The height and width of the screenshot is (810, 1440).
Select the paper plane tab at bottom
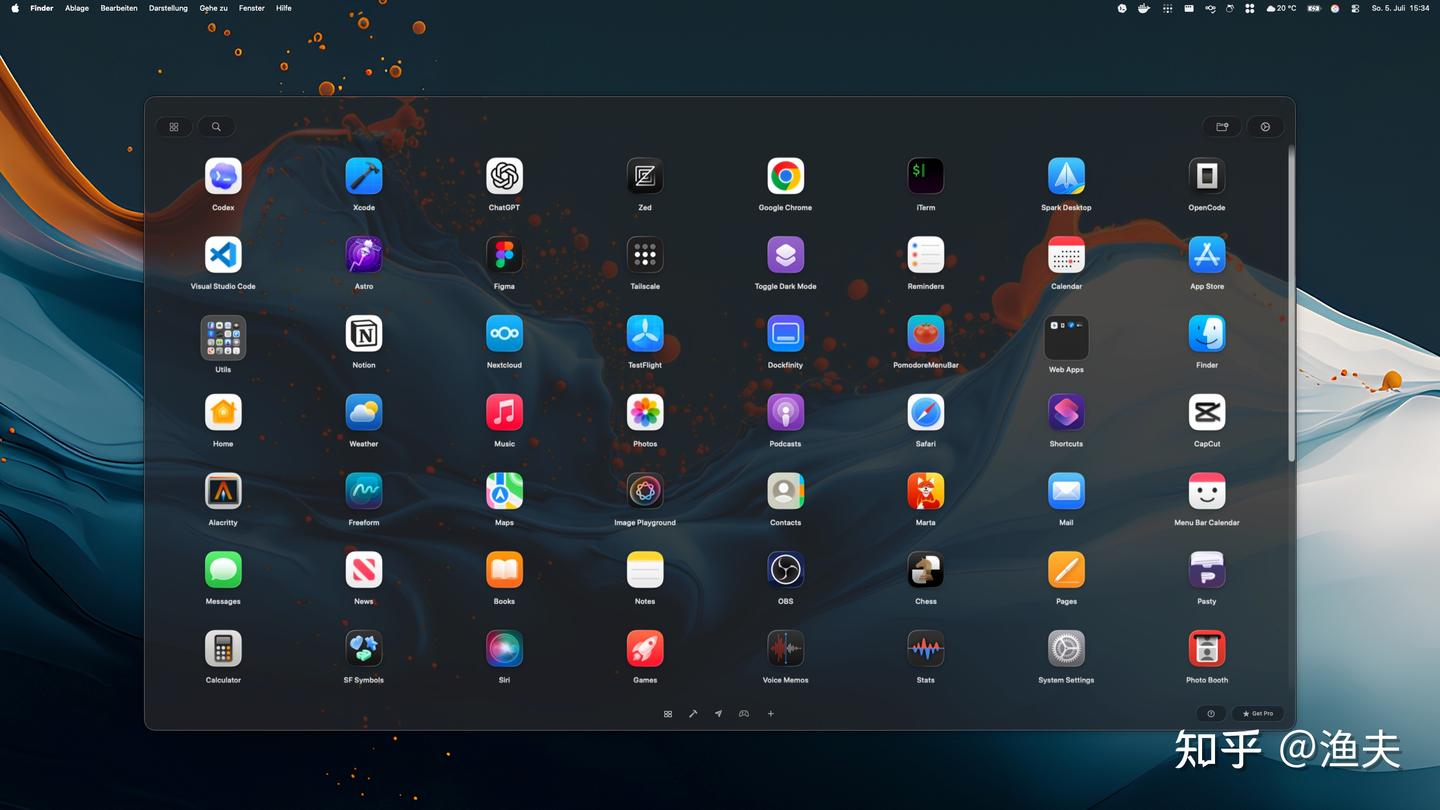tap(718, 714)
